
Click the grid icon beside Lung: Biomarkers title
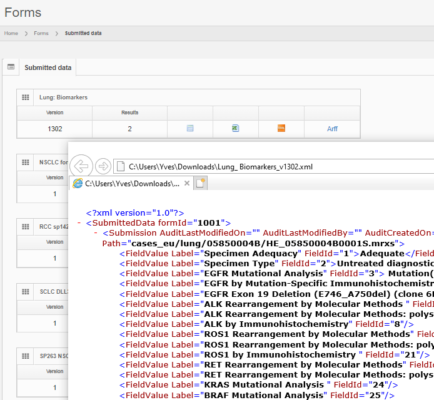tap(25, 97)
